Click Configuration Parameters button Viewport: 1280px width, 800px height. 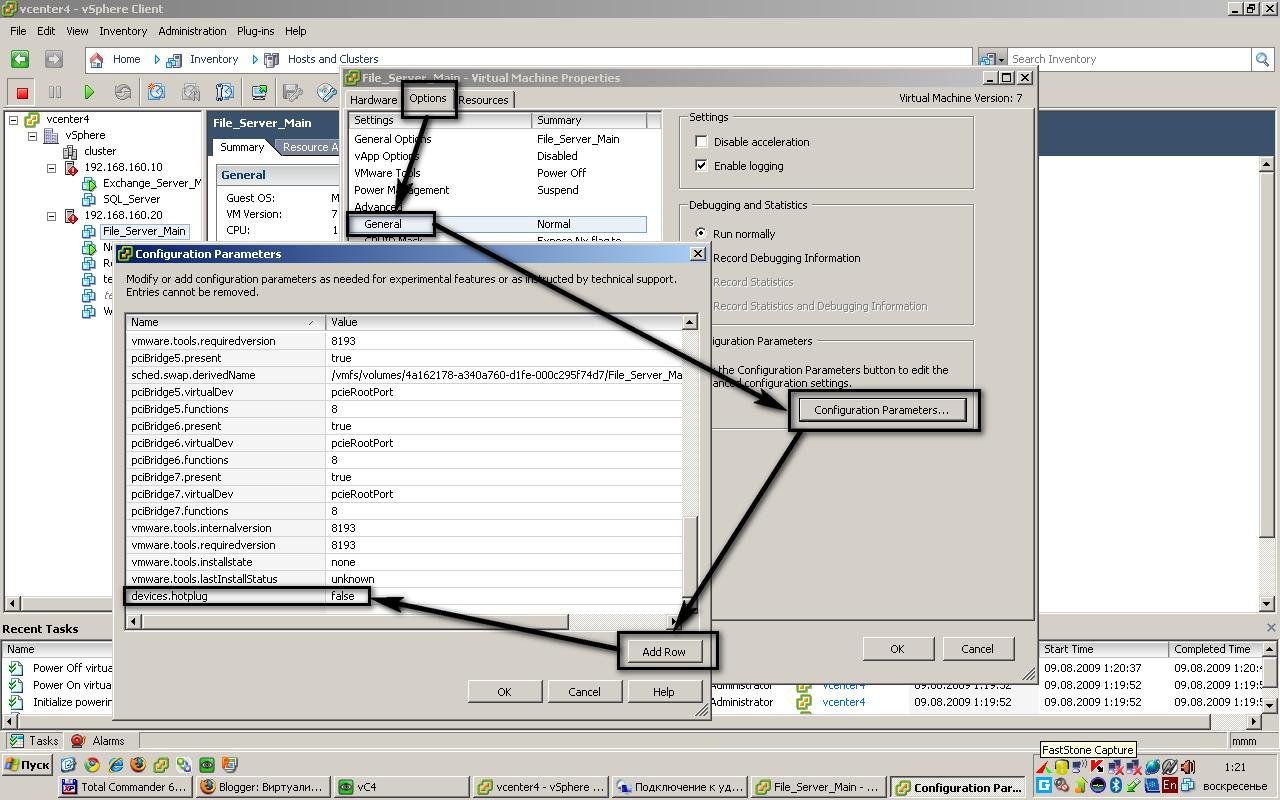[x=881, y=410]
